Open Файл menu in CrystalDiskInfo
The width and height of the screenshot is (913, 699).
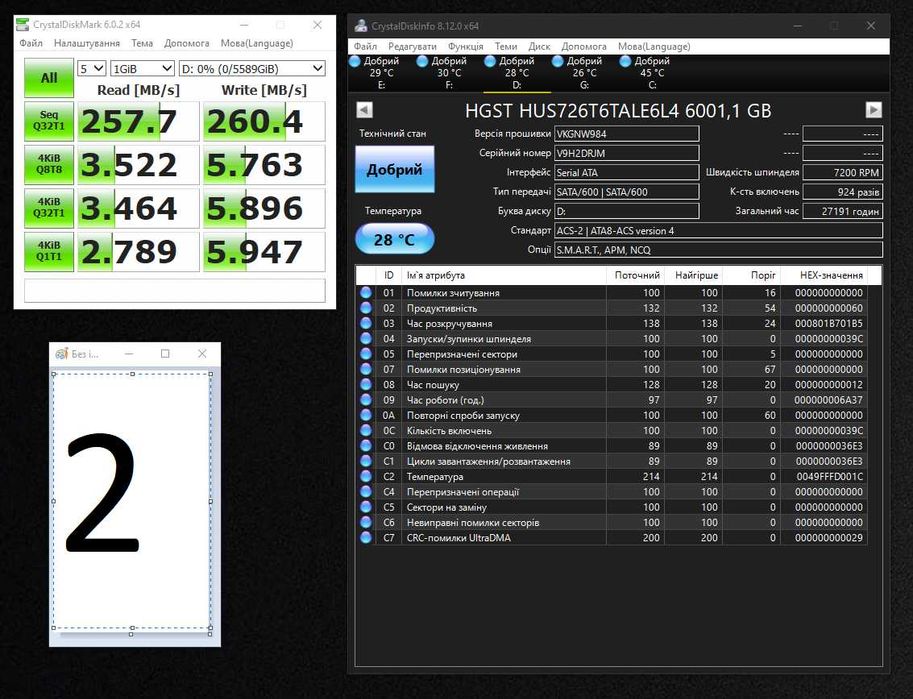365,46
